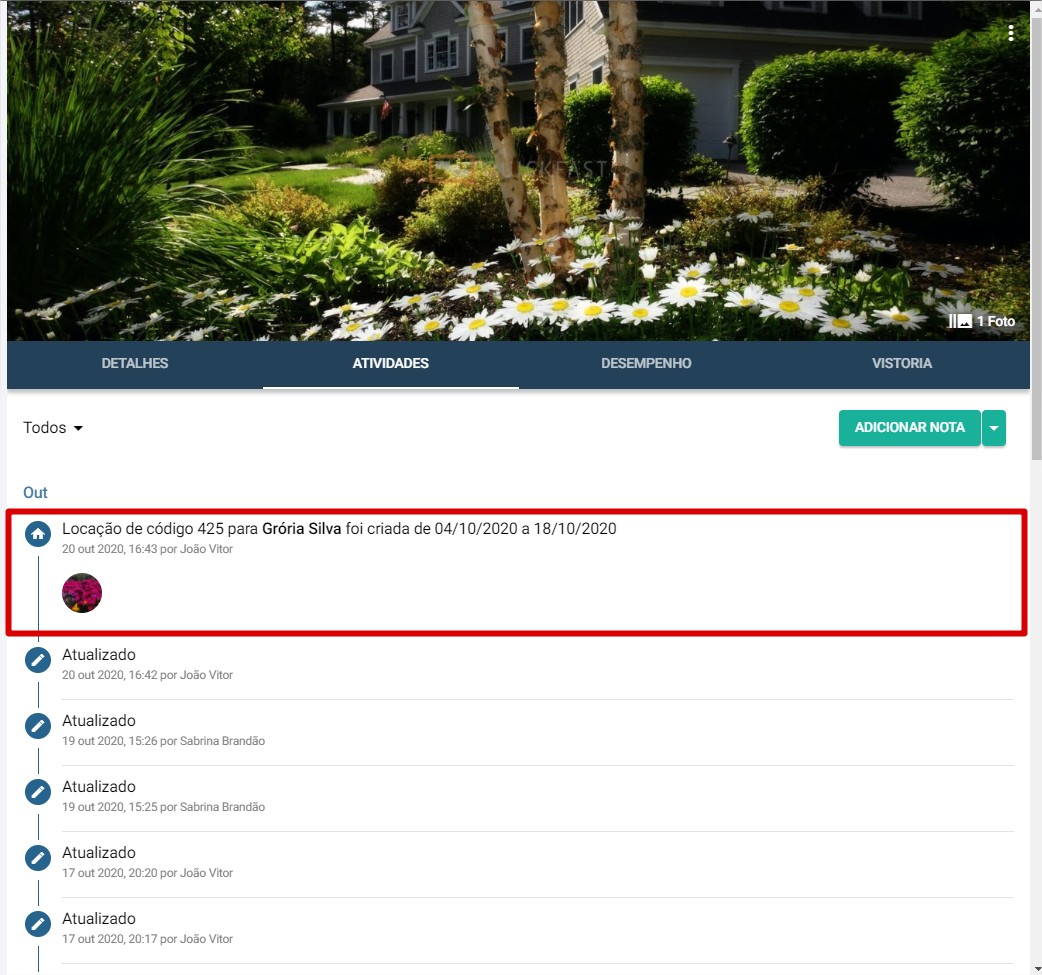Open the Grória Silva name link
This screenshot has height=975, width=1042.
point(301,529)
